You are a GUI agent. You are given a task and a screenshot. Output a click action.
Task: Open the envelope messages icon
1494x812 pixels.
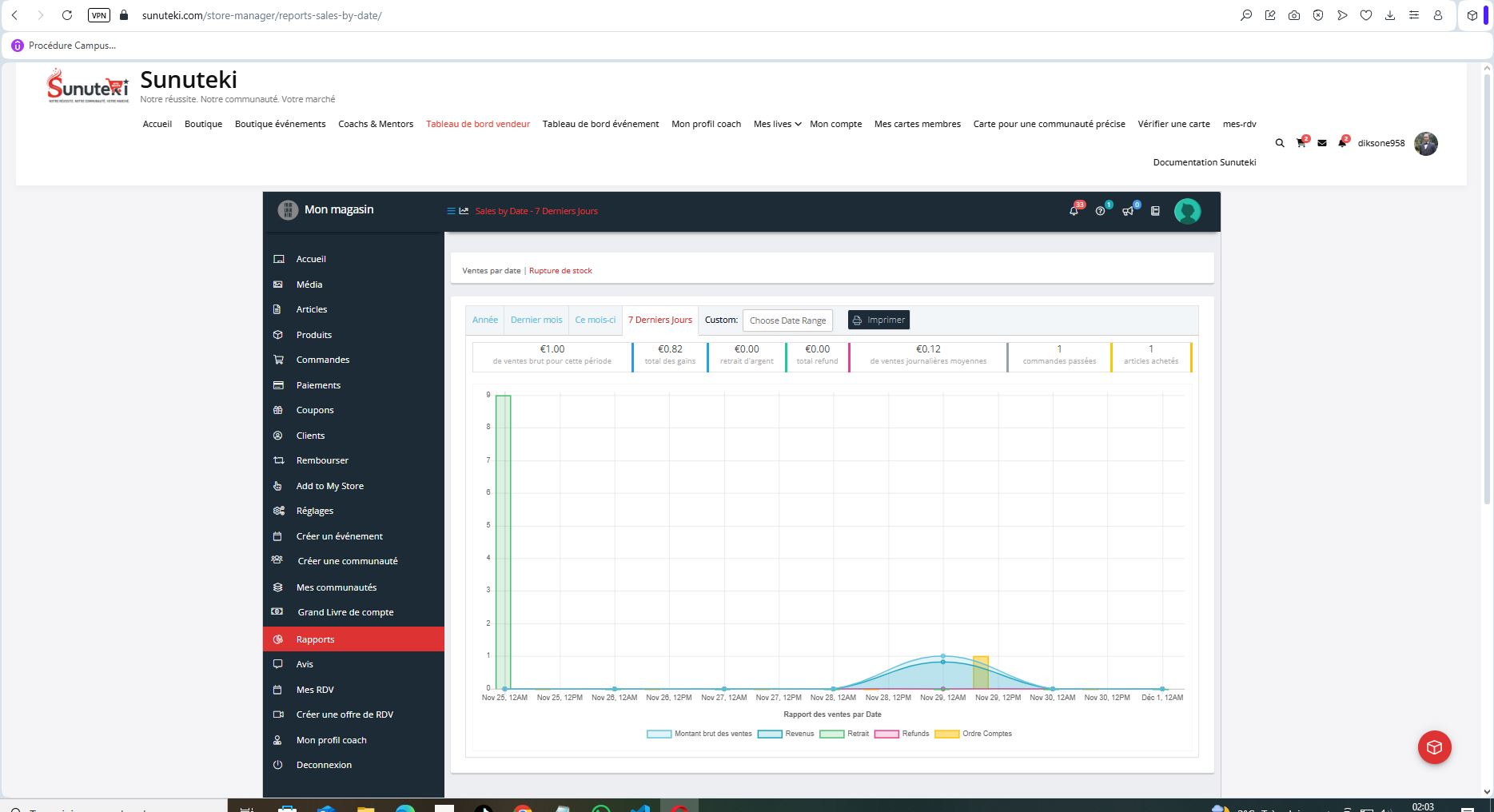pyautogui.click(x=1322, y=143)
